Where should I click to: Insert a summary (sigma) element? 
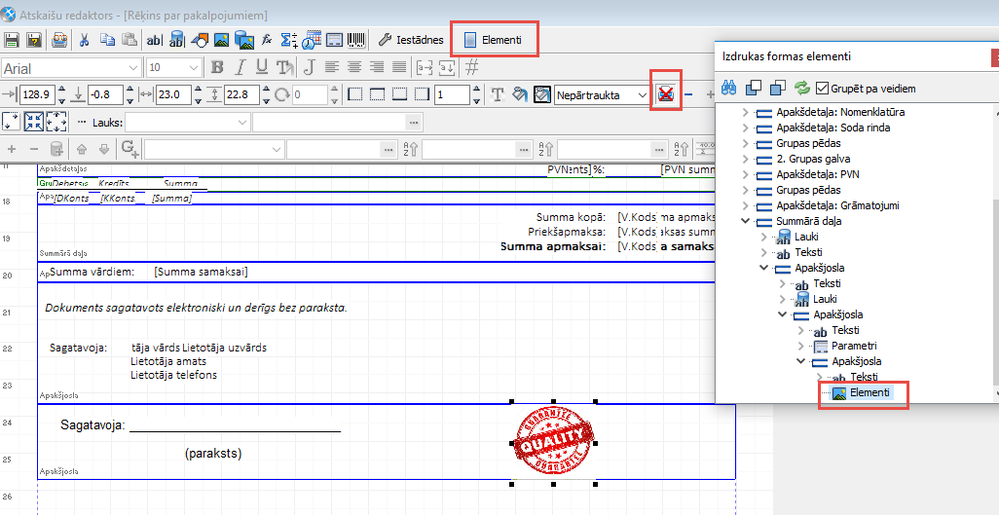tap(290, 40)
